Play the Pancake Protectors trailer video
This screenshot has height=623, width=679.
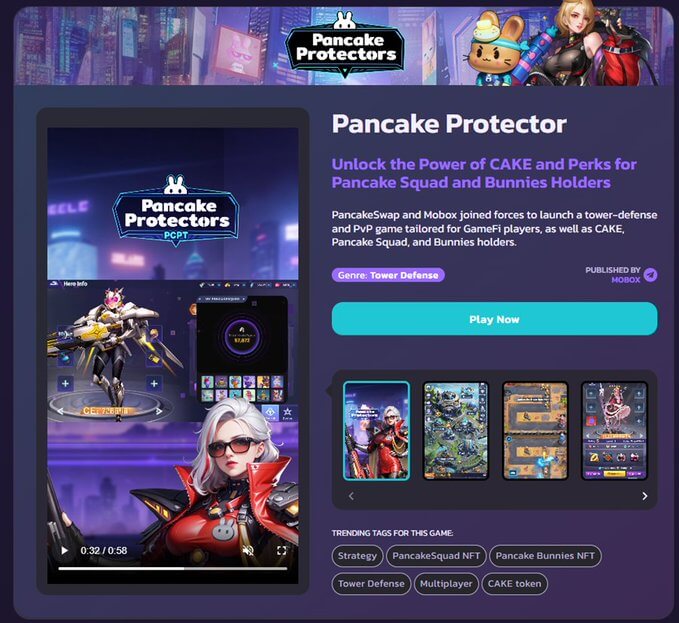coord(65,550)
